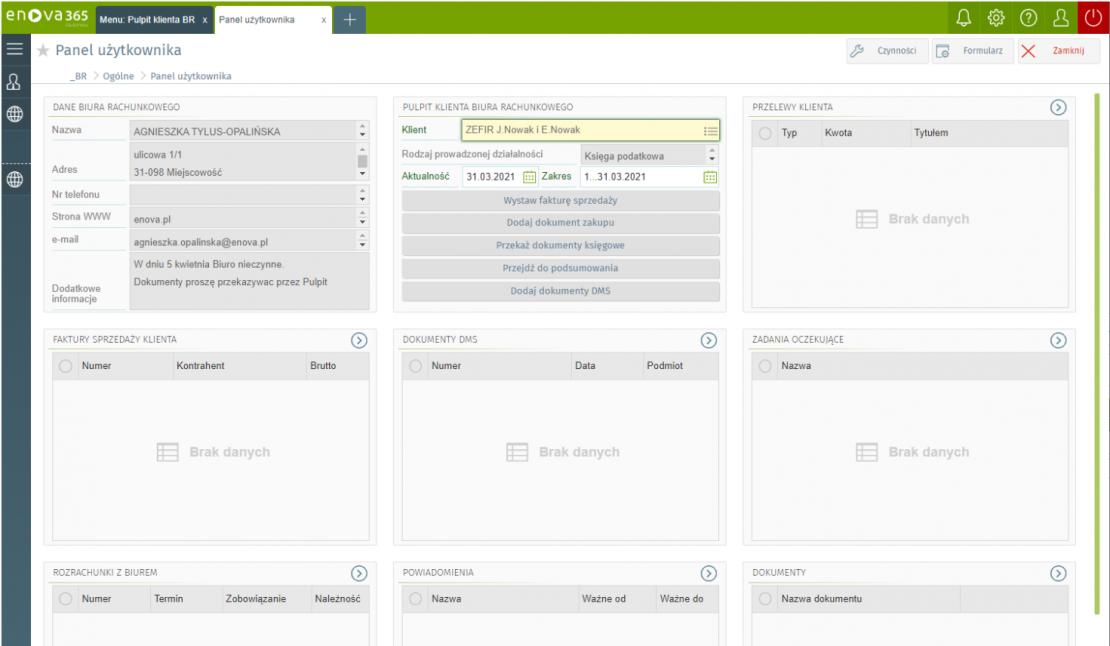Toggle select-all circle in Powiadomienia table
Viewport: 1110px width, 646px height.
click(415, 599)
